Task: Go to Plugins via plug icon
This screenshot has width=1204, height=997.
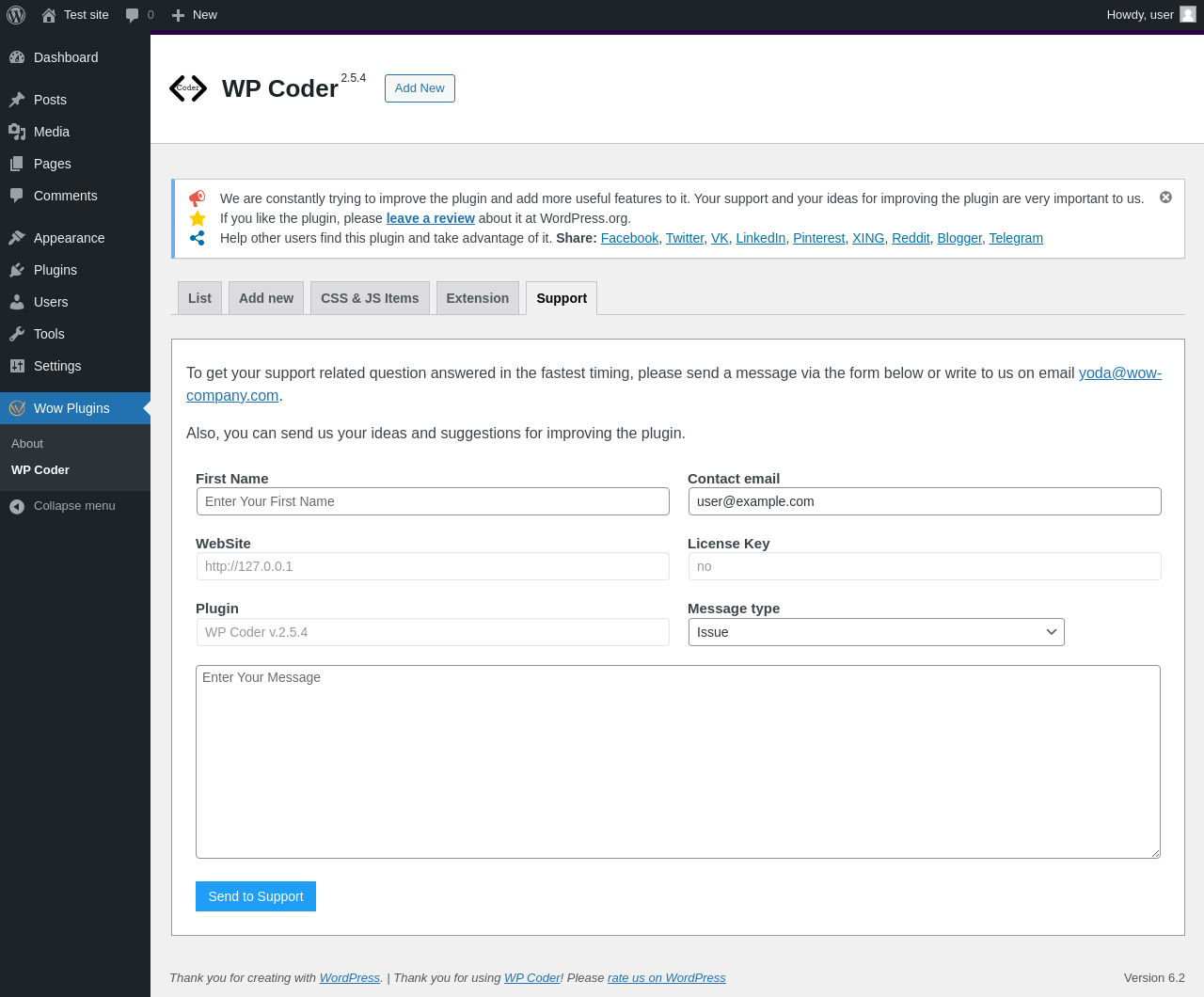Action: [x=17, y=270]
